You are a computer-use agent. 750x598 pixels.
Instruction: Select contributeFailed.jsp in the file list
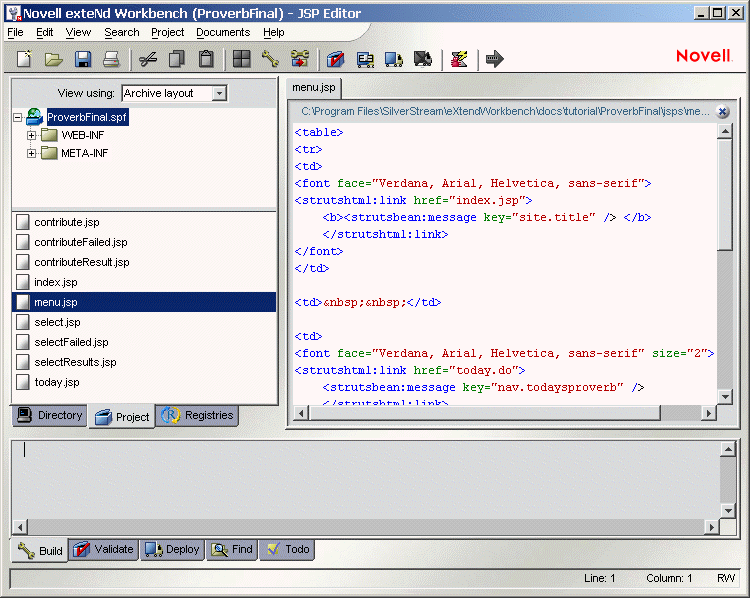(x=80, y=242)
